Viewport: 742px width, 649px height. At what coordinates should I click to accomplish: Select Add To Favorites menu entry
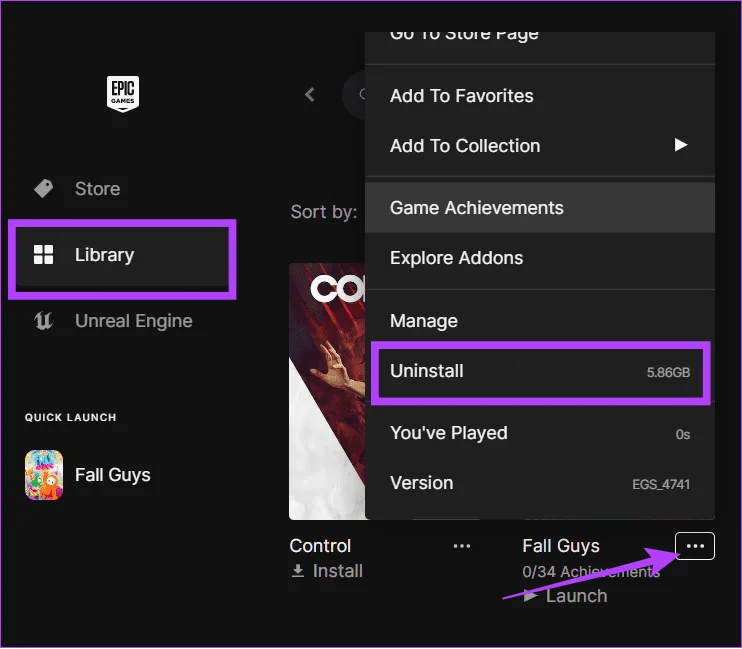(x=540, y=96)
